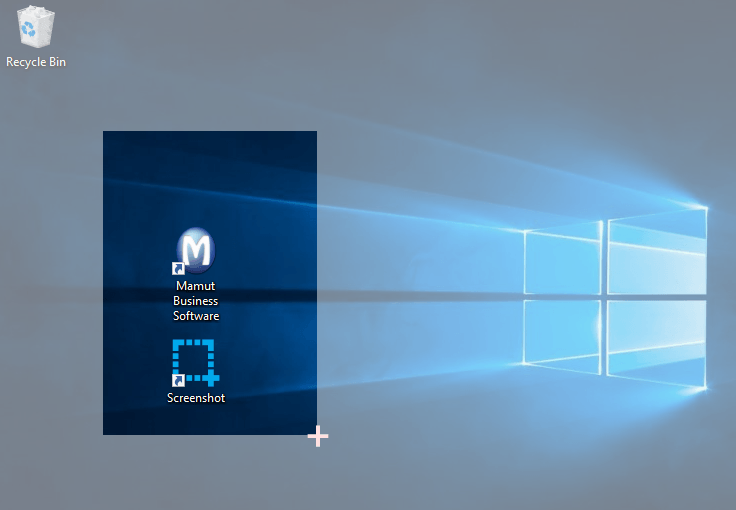Screen dimensions: 736x510
Task: Click the top-right corner of the dark selection rectangle
Action: (315, 132)
